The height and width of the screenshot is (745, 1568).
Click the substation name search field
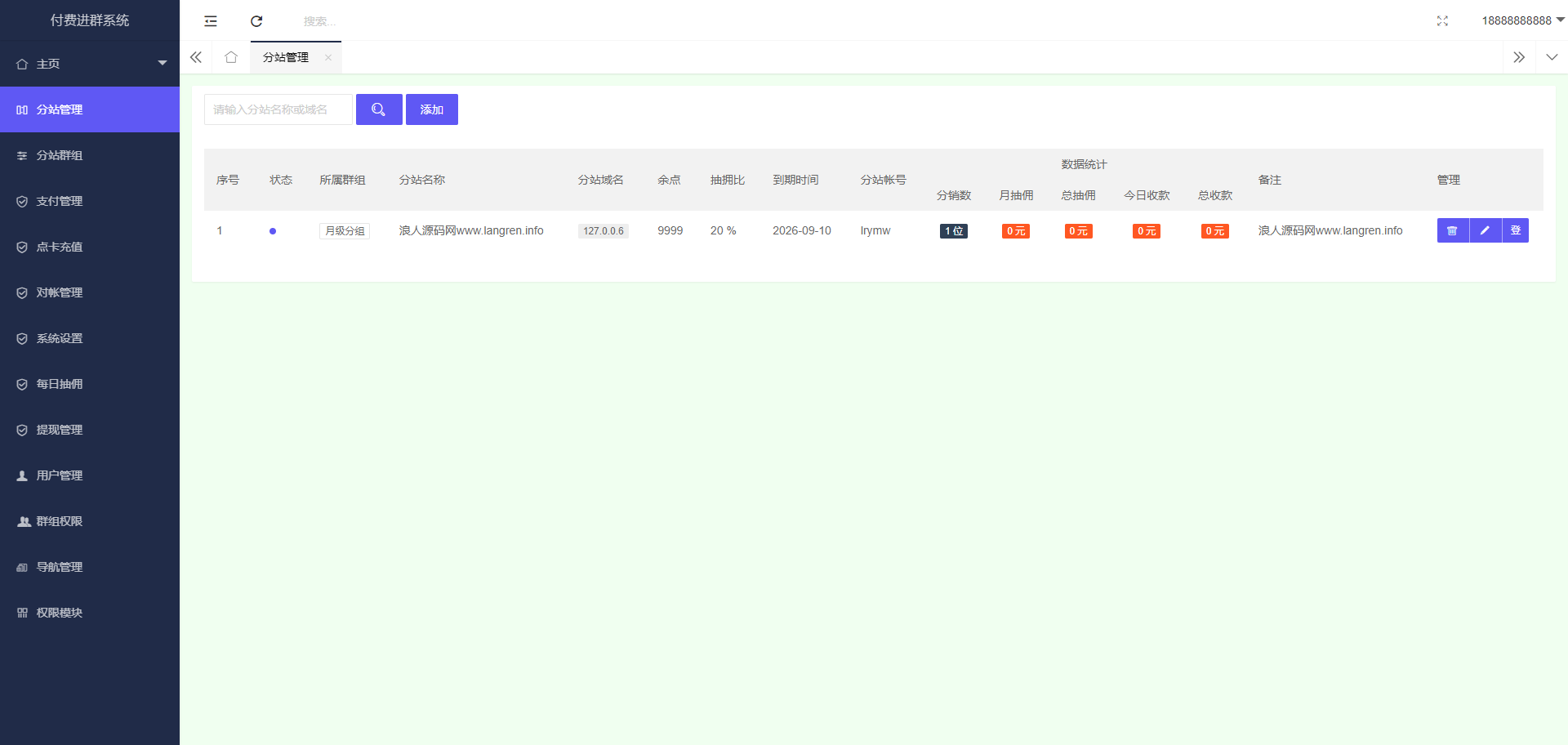[278, 109]
